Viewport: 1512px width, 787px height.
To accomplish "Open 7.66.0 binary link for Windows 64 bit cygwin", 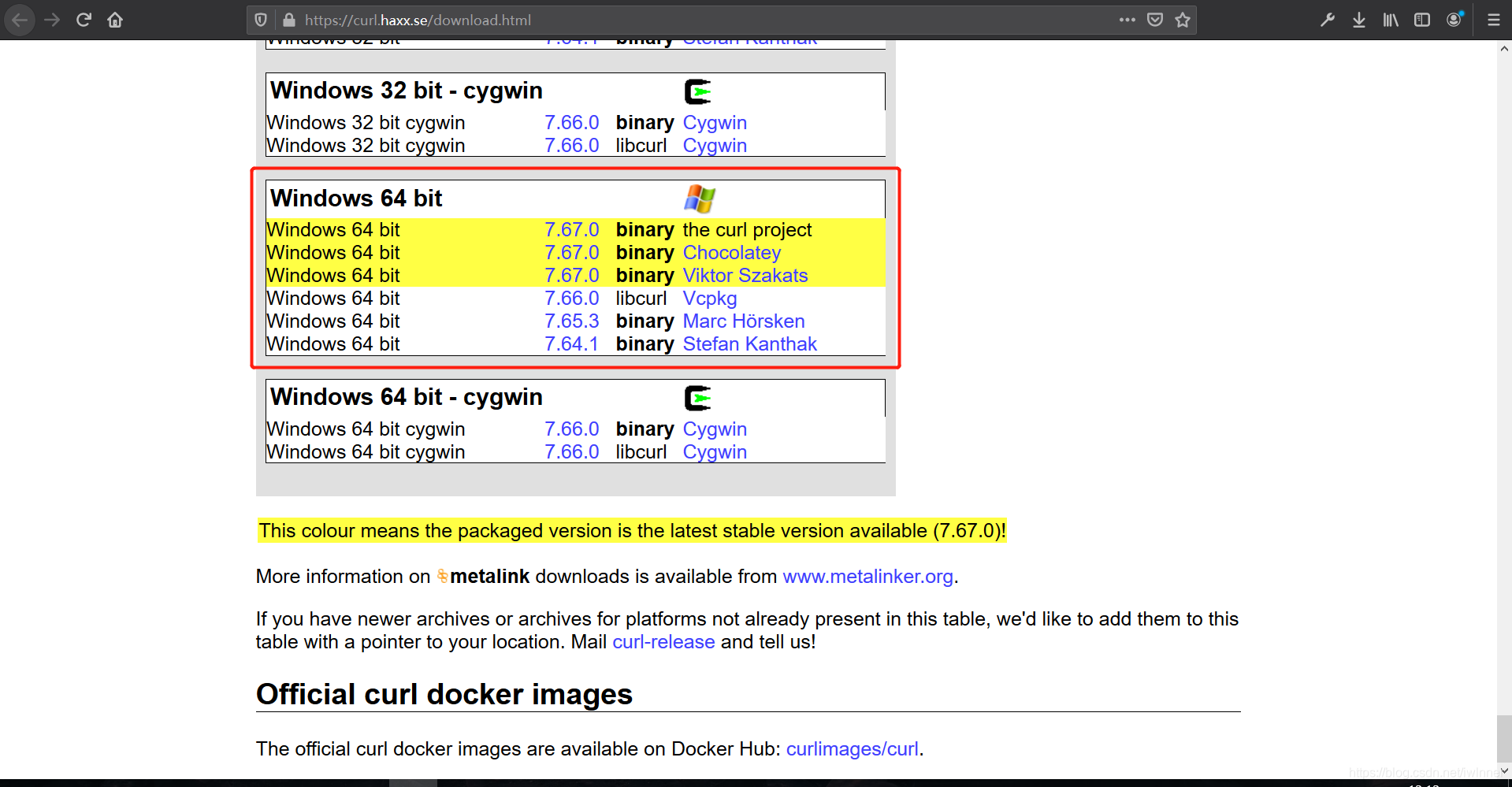I will 572,429.
